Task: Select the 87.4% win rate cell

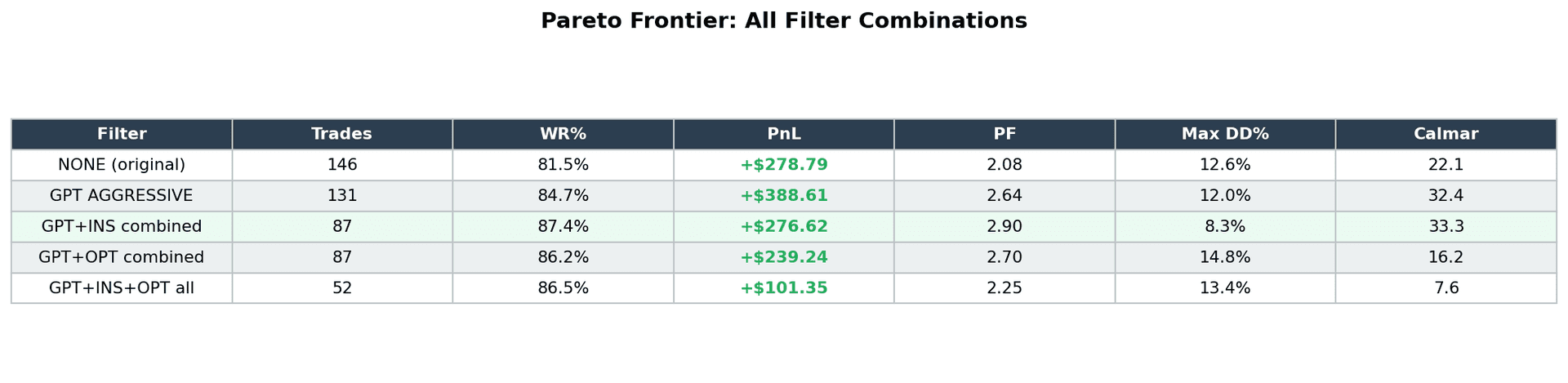Action: coord(563,226)
